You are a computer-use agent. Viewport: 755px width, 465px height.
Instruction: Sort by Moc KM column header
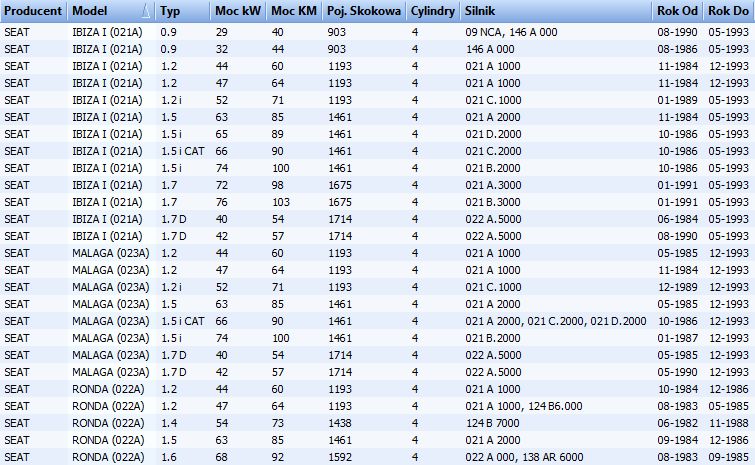pyautogui.click(x=294, y=11)
